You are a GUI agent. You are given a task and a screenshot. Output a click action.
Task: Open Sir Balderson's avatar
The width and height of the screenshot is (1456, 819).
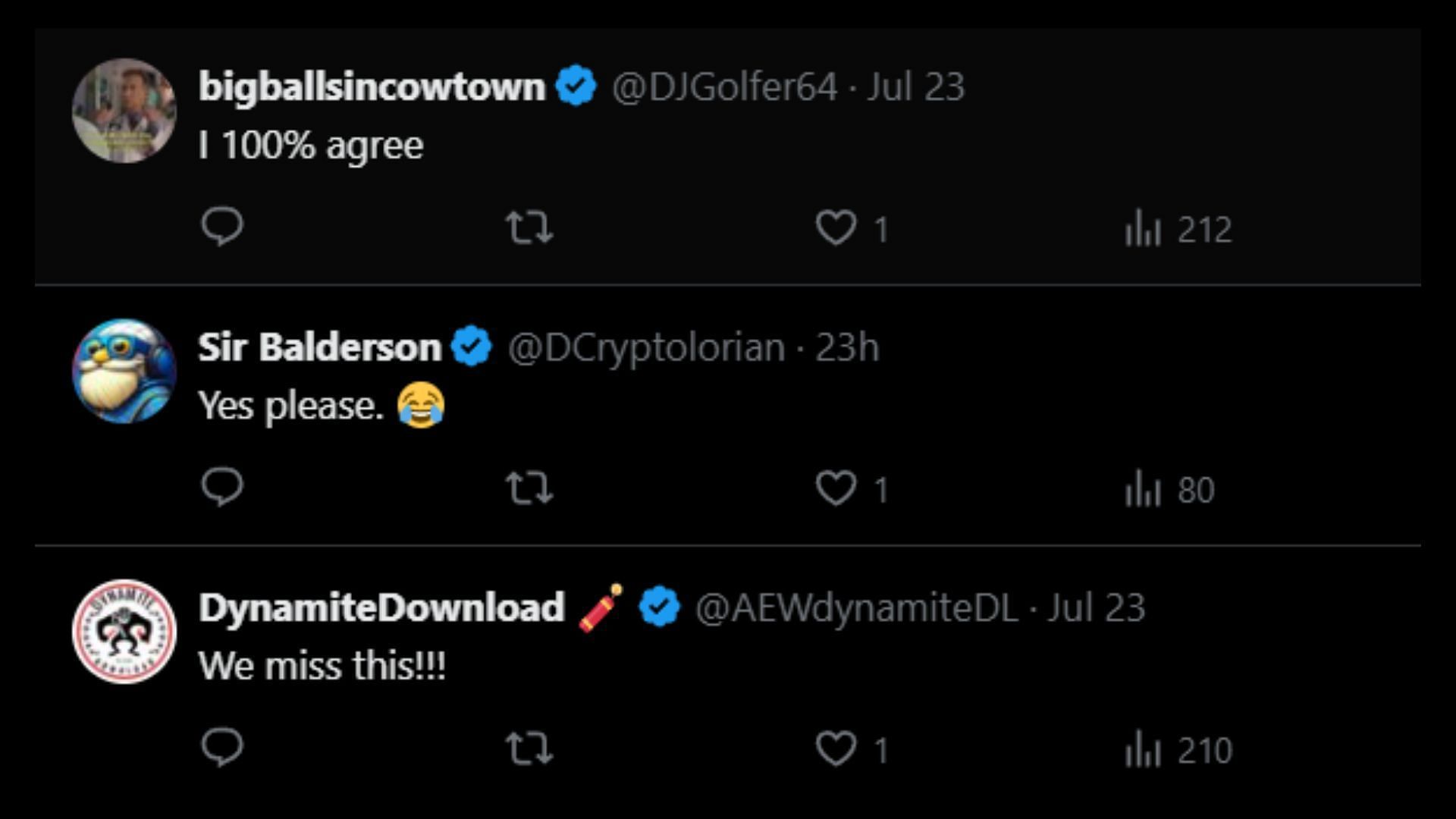[124, 371]
